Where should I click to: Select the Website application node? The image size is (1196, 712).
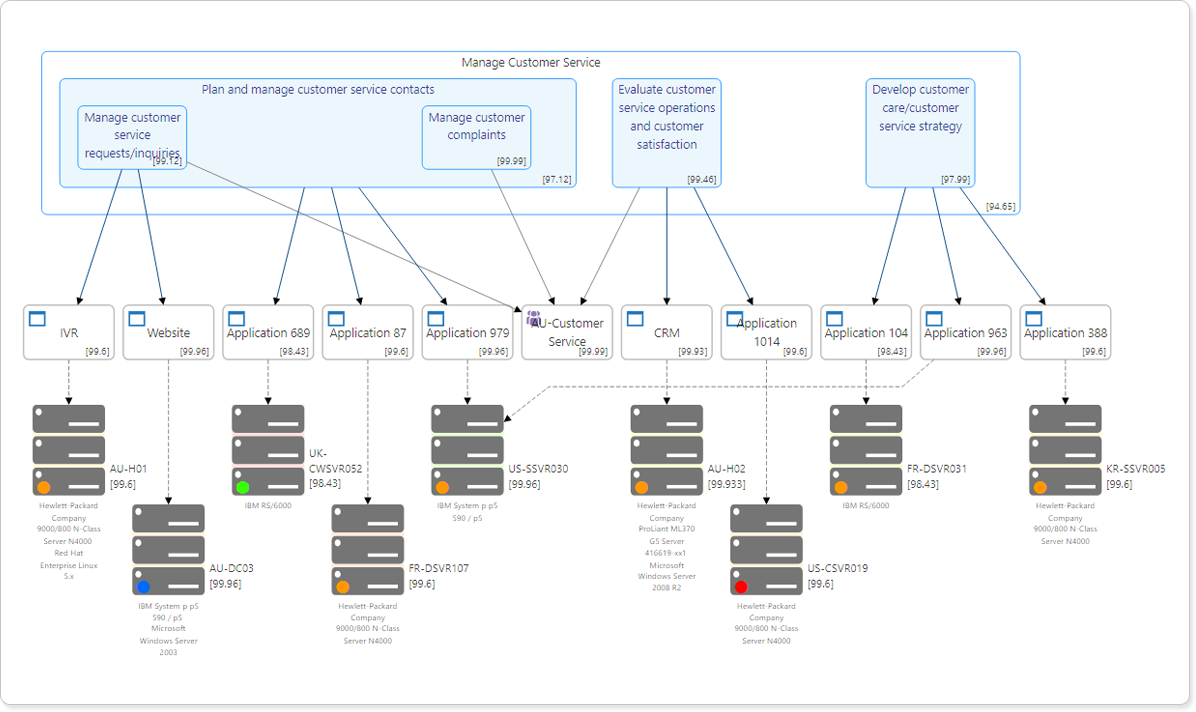pos(167,331)
